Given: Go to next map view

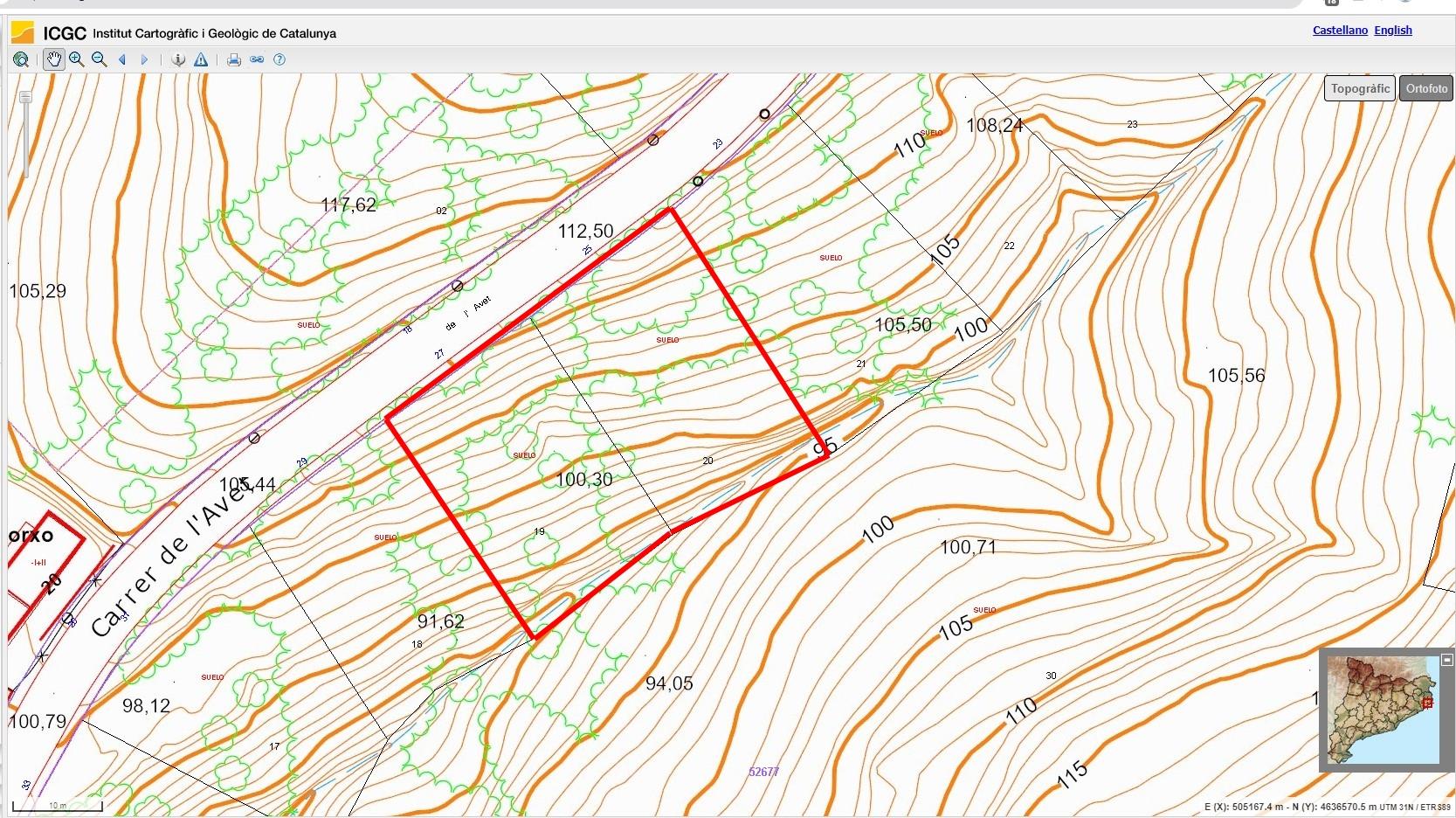Looking at the screenshot, I should [144, 59].
